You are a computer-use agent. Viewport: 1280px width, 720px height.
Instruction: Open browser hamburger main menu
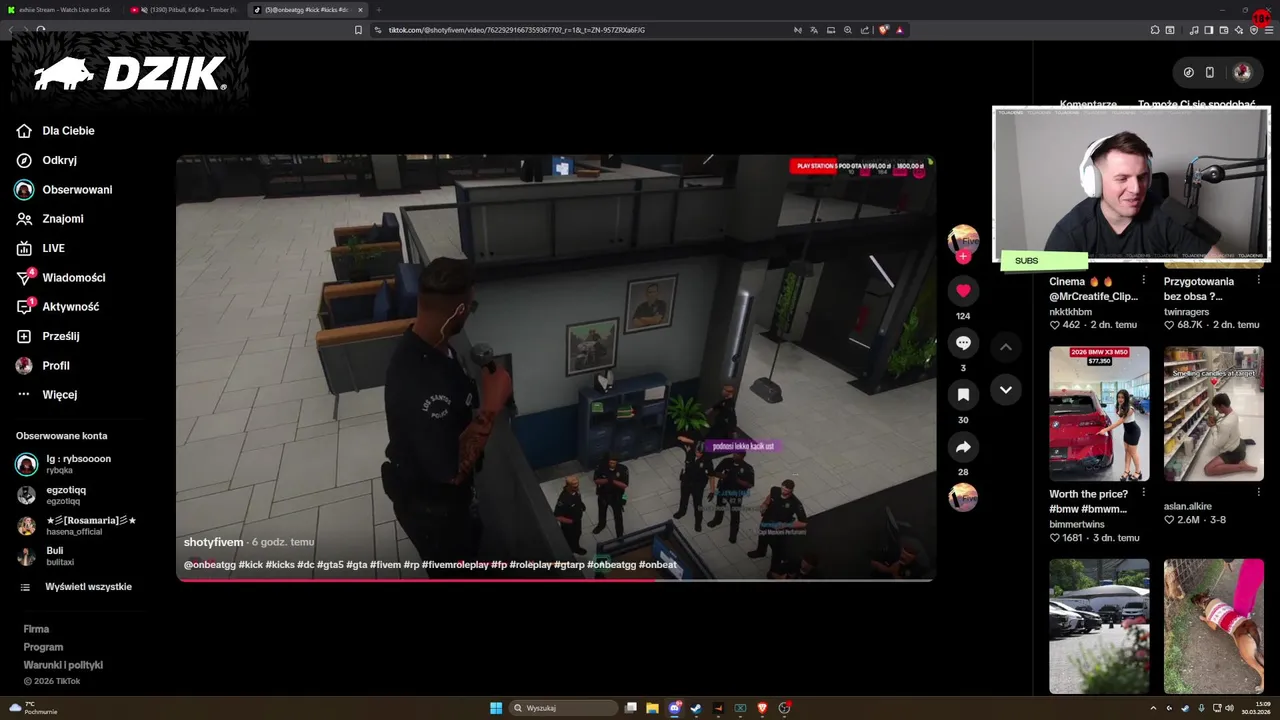tap(1268, 30)
